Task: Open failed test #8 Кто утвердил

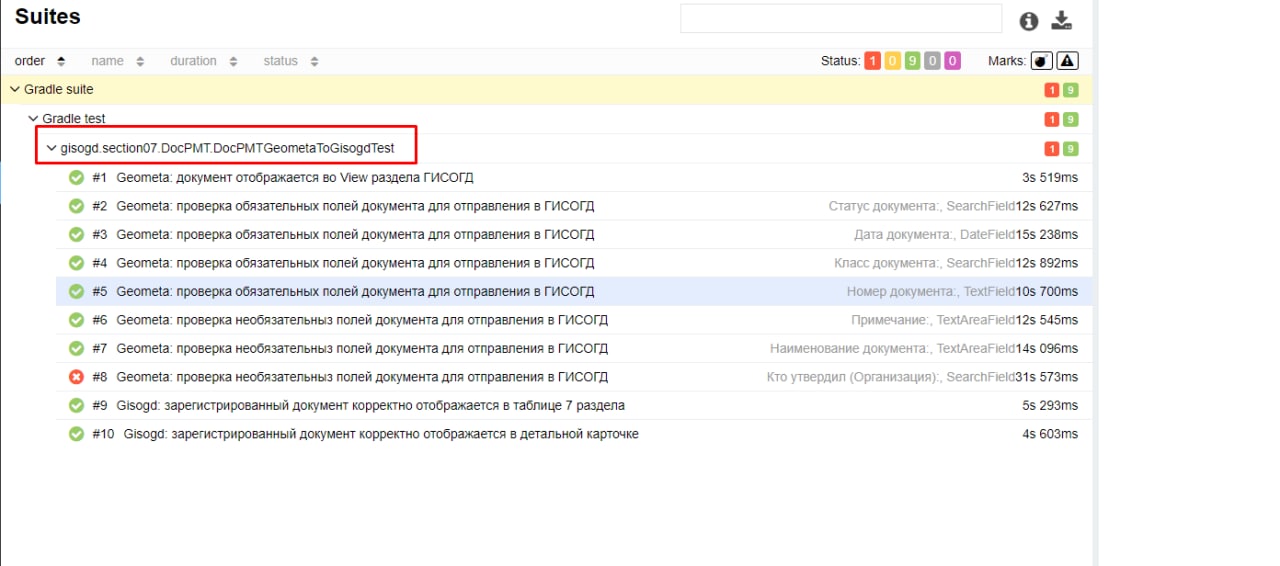Action: [574, 377]
